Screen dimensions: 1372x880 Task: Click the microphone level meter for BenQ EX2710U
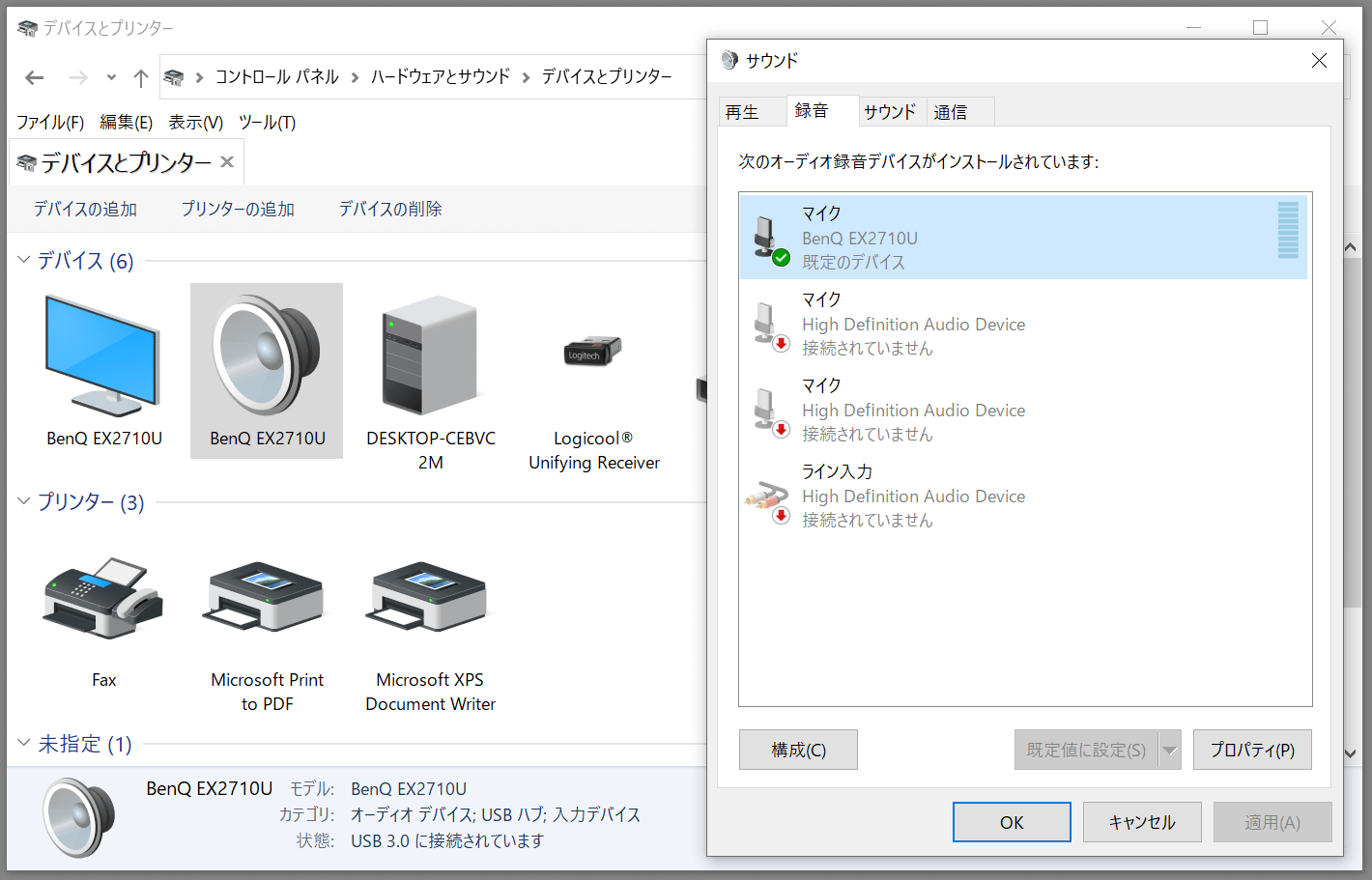coord(1288,230)
